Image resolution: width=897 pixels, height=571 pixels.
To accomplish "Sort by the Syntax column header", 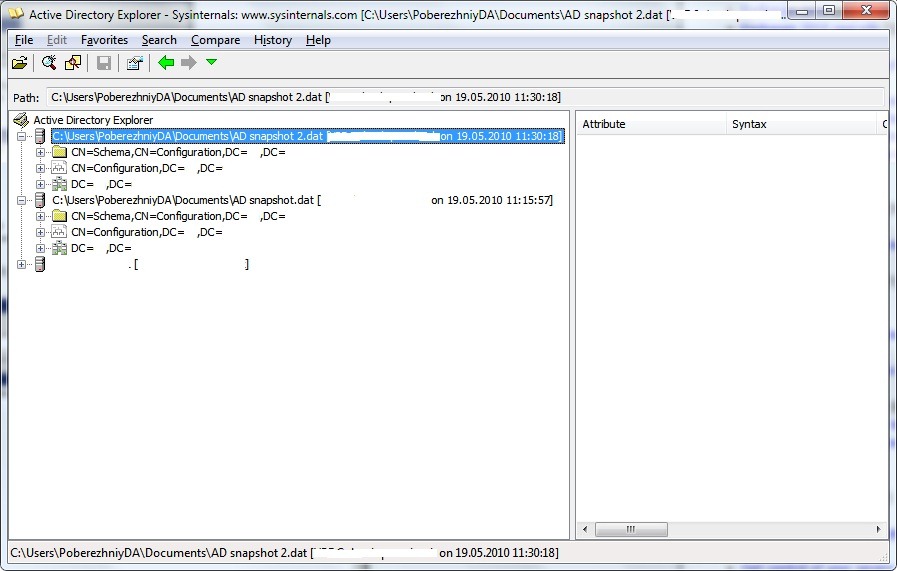I will tap(801, 124).
